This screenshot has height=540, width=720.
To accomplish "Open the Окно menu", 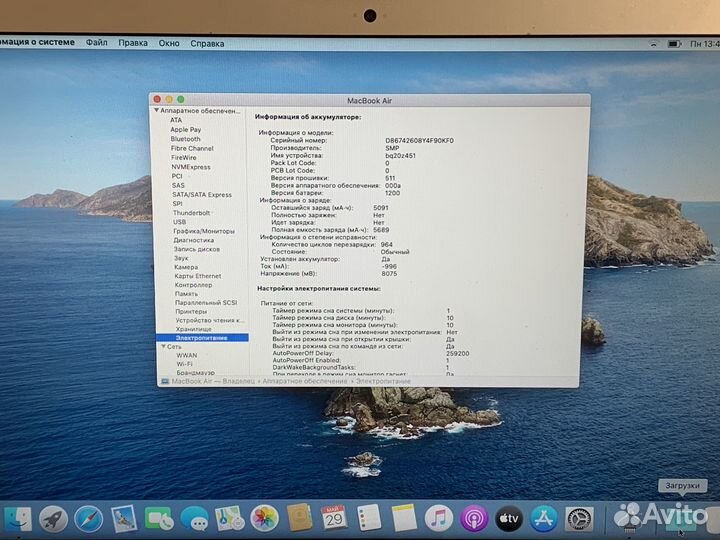I will click(169, 43).
